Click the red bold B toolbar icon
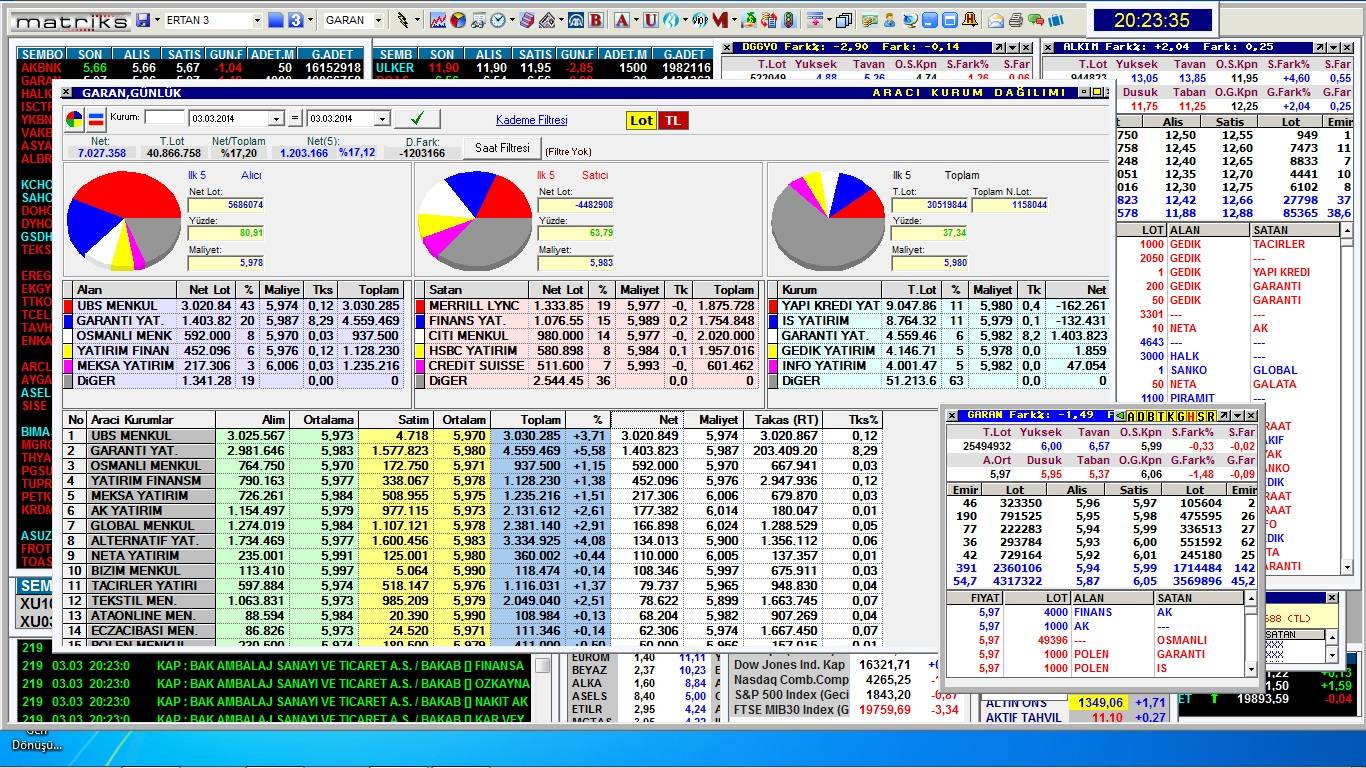The image size is (1366, 768). point(596,20)
